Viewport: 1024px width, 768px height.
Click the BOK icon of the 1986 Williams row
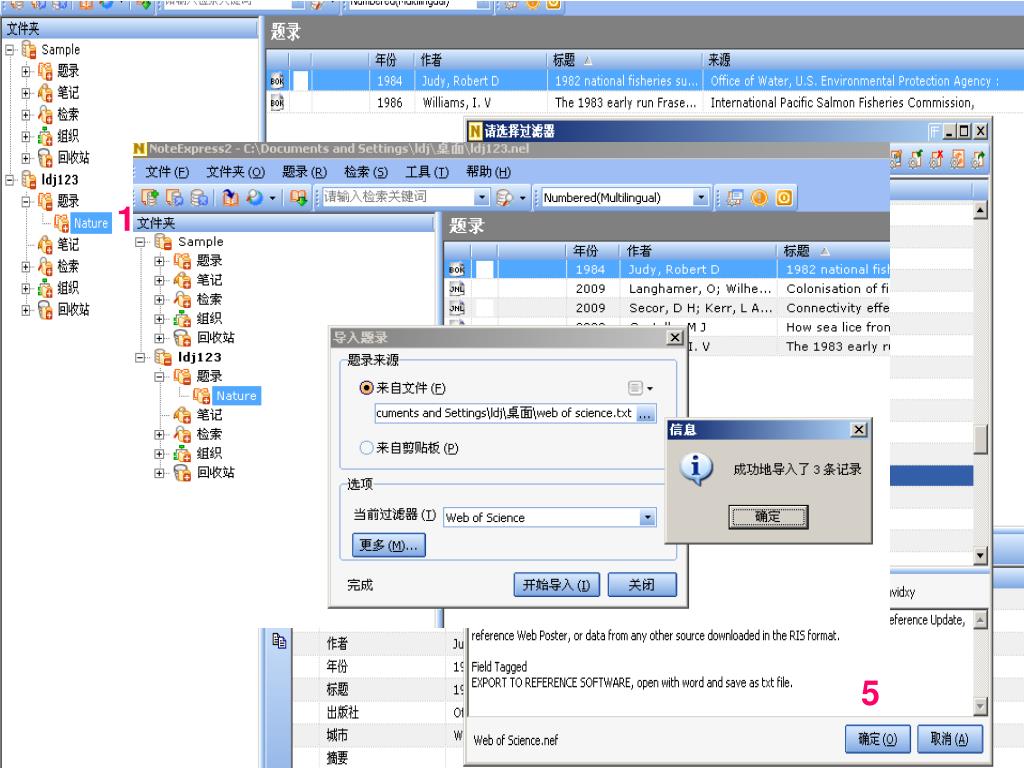coord(277,103)
